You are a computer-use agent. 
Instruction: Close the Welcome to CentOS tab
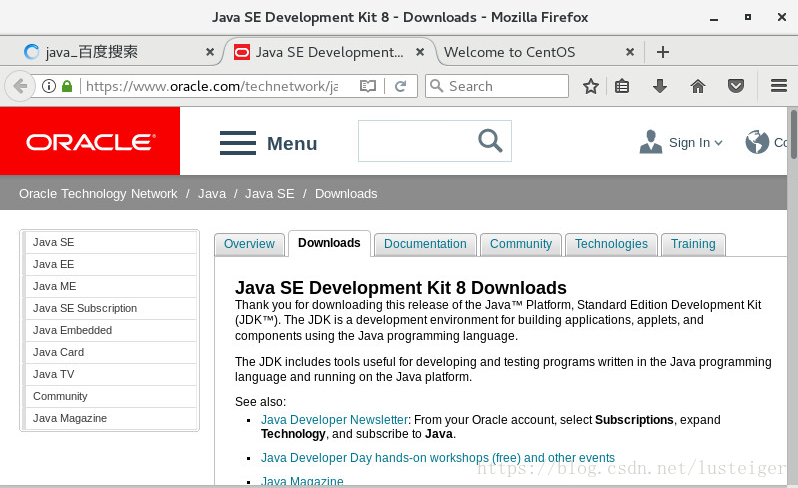[630, 52]
